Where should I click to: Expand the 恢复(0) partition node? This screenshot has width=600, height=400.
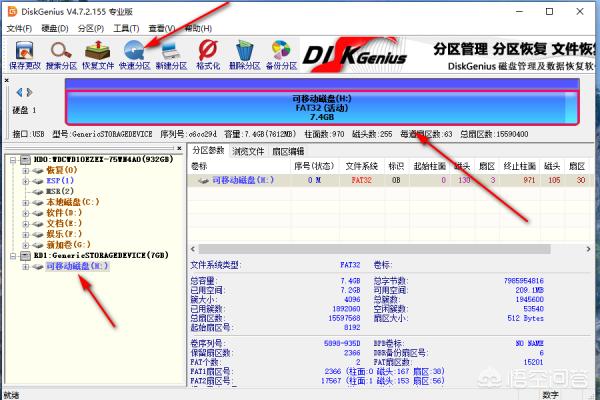click(24, 170)
